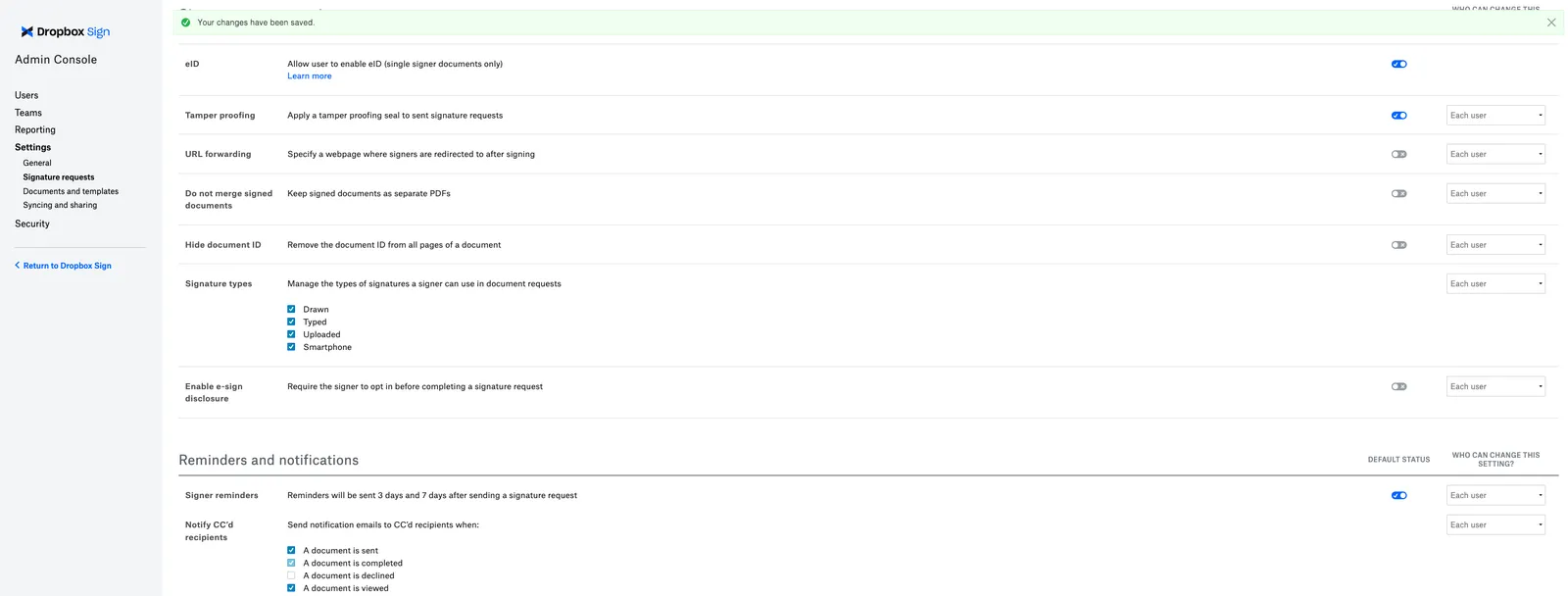Click the 'Hide document ID' setting label
The width and height of the screenshot is (1568, 596).
tap(223, 245)
